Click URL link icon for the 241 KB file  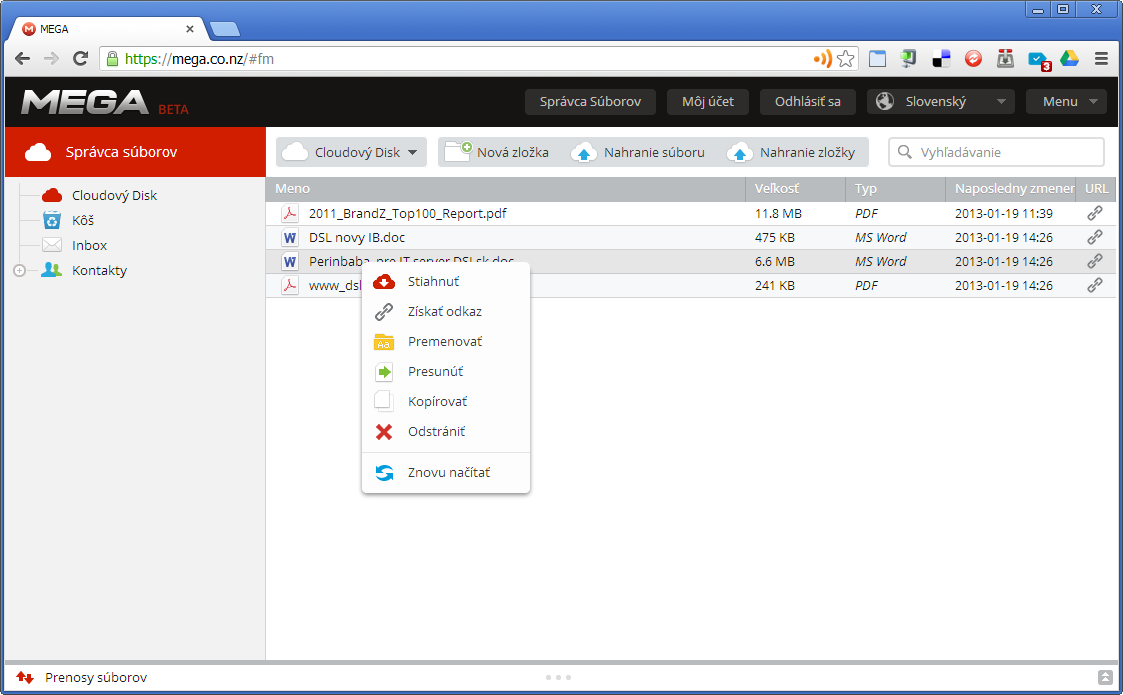pos(1094,285)
